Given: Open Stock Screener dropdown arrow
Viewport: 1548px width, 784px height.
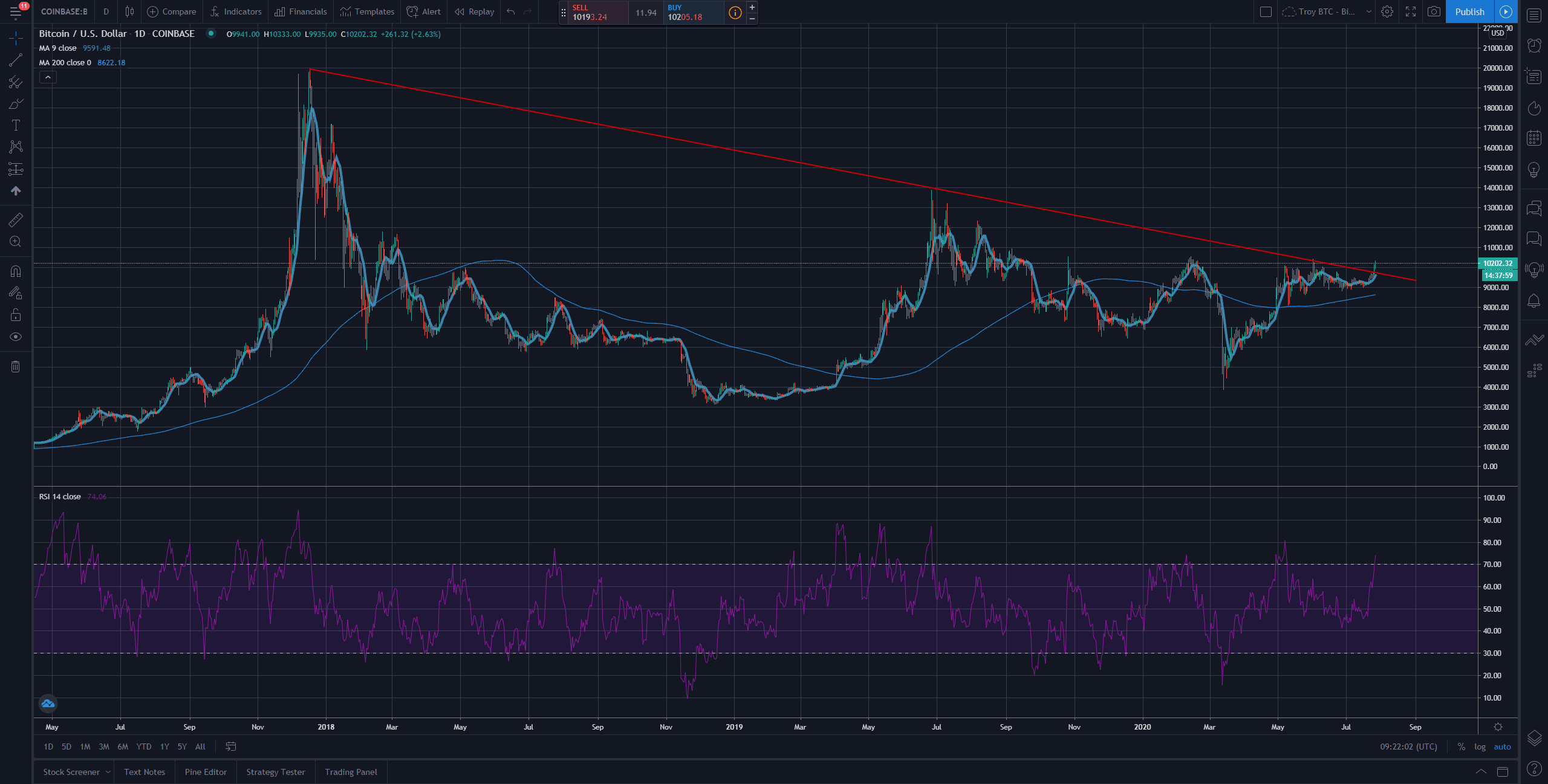Looking at the screenshot, I should coord(108,772).
